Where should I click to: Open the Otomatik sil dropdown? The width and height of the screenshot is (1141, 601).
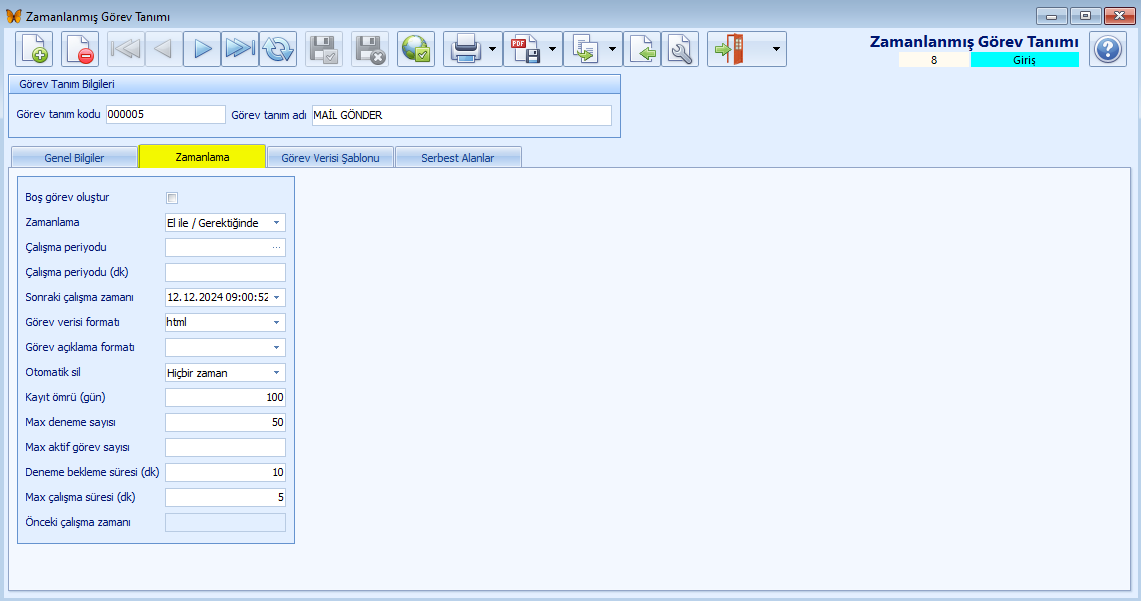[x=277, y=373]
